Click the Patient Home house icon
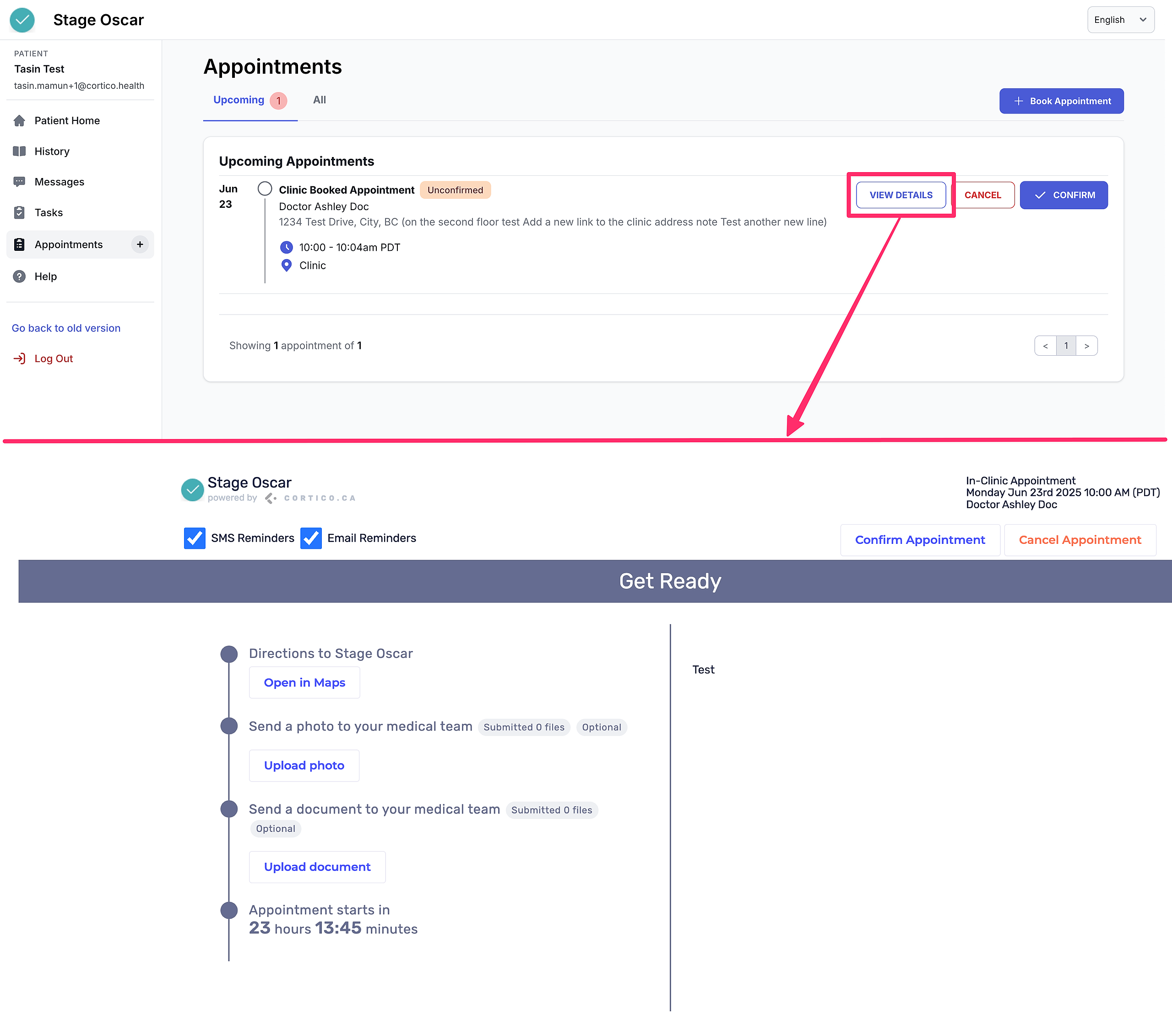This screenshot has width=1172, height=1036. 20,121
